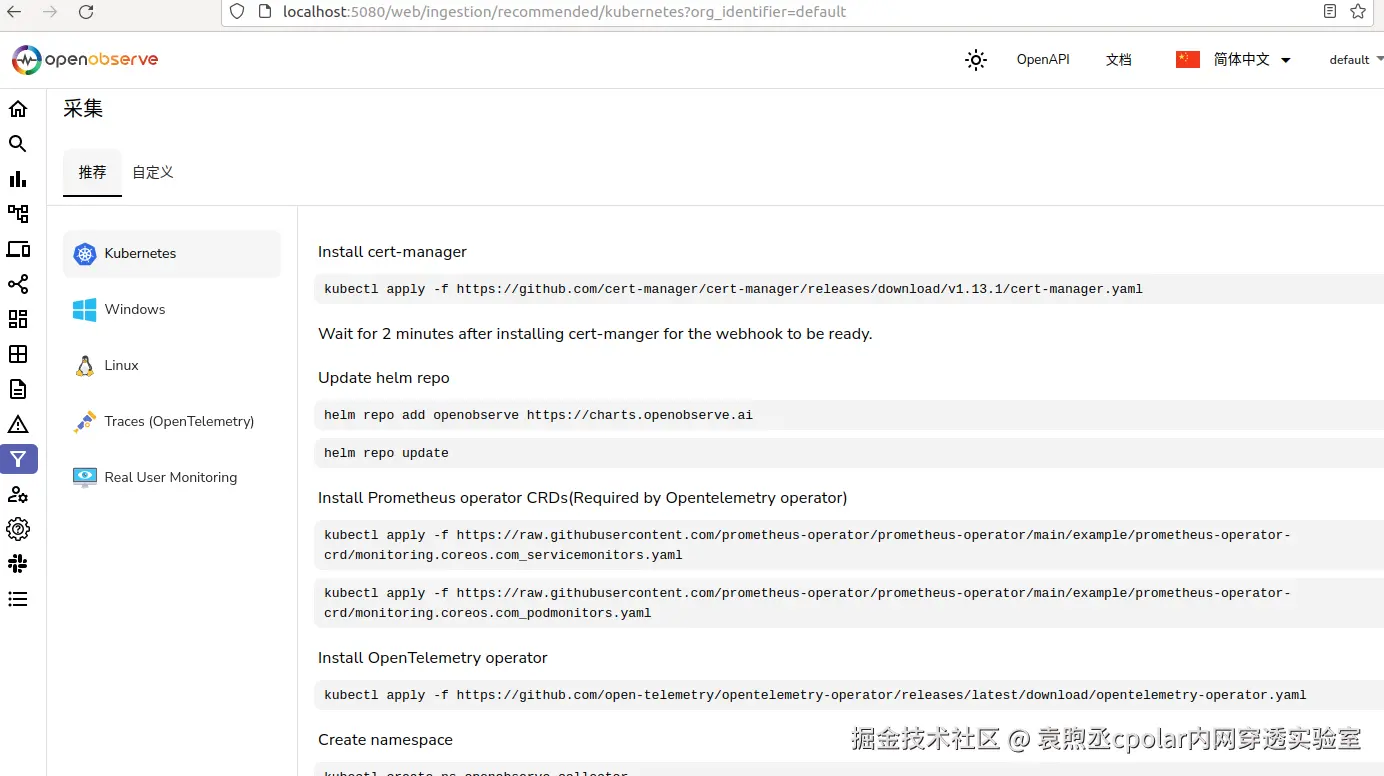This screenshot has width=1384, height=776.
Task: Open the Dashboards grid icon in sidebar
Action: tap(18, 319)
